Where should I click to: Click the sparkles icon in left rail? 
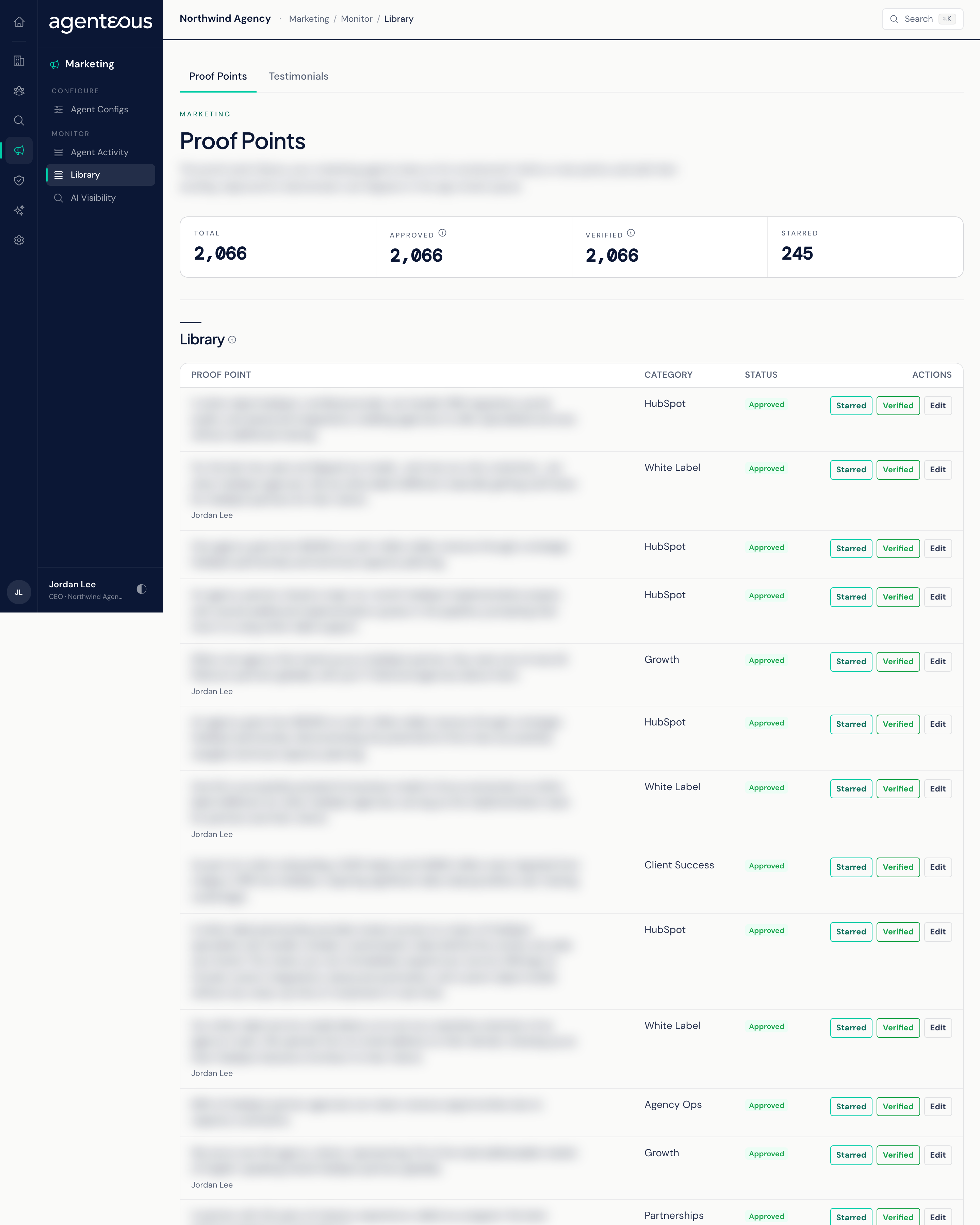(x=19, y=210)
